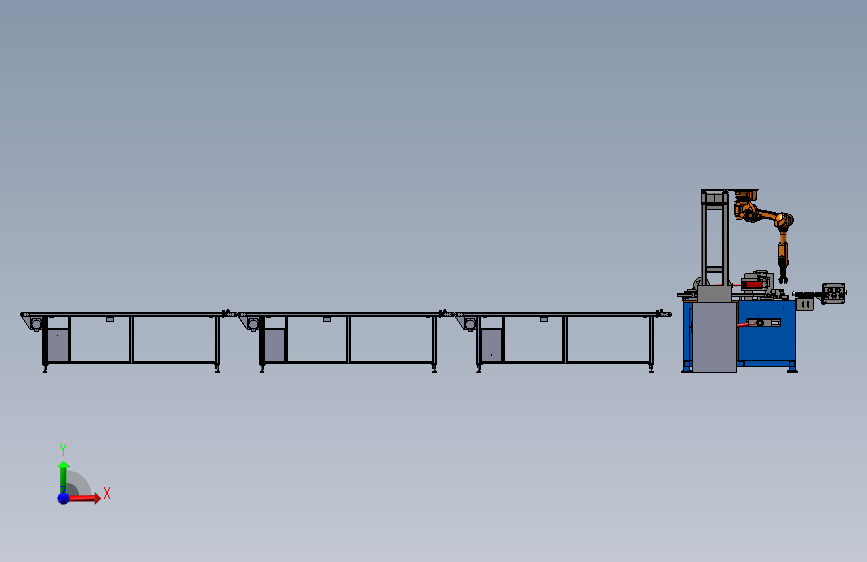Select the middle conveyor table
Viewport: 867px width, 562px height.
coord(346,341)
